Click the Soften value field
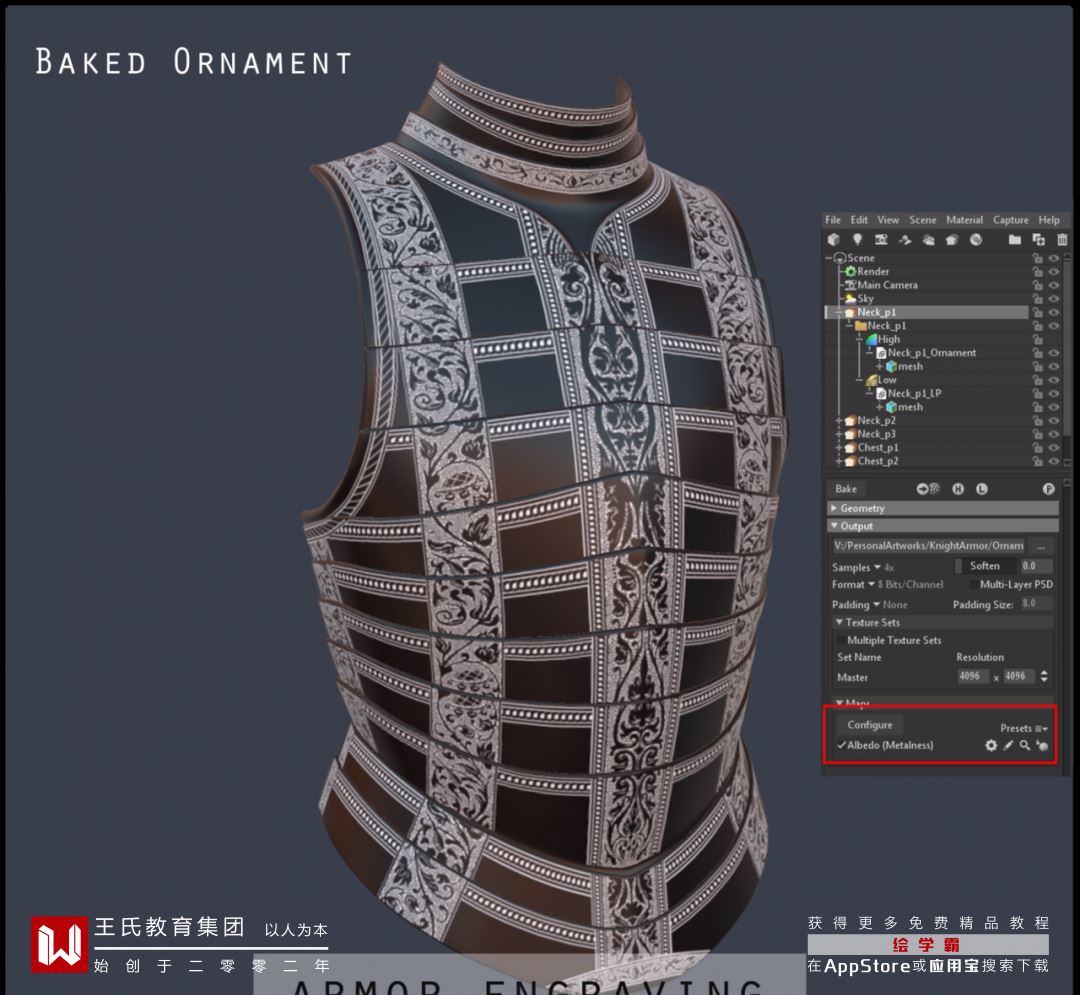Image resolution: width=1080 pixels, height=995 pixels. coord(1035,566)
